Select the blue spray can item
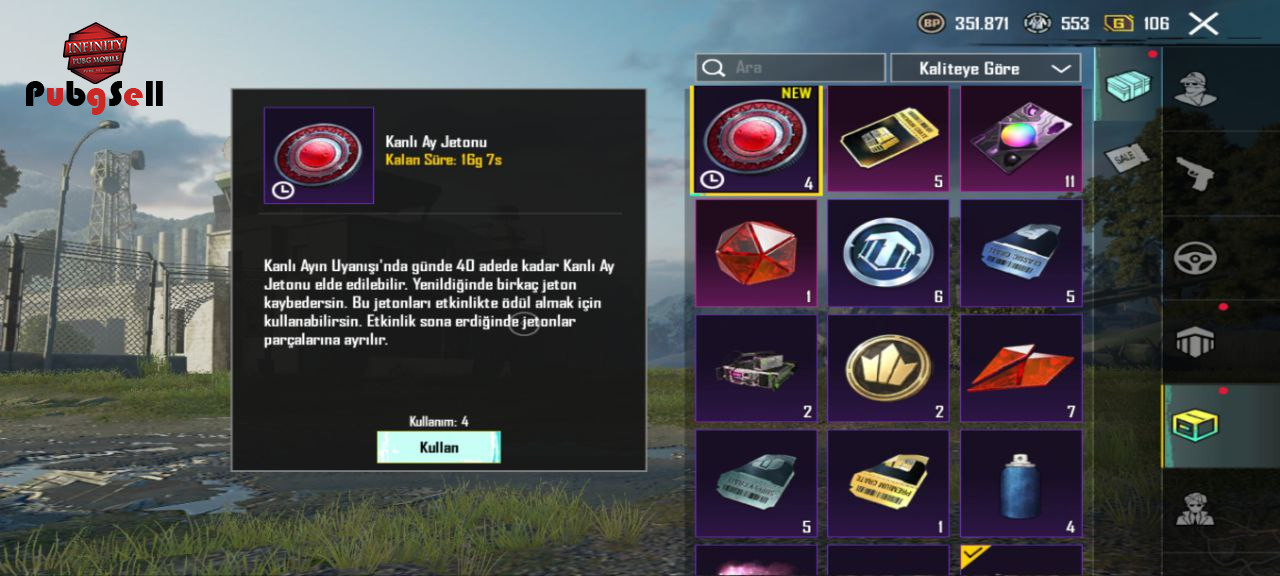This screenshot has height=576, width=1280. 1021,484
